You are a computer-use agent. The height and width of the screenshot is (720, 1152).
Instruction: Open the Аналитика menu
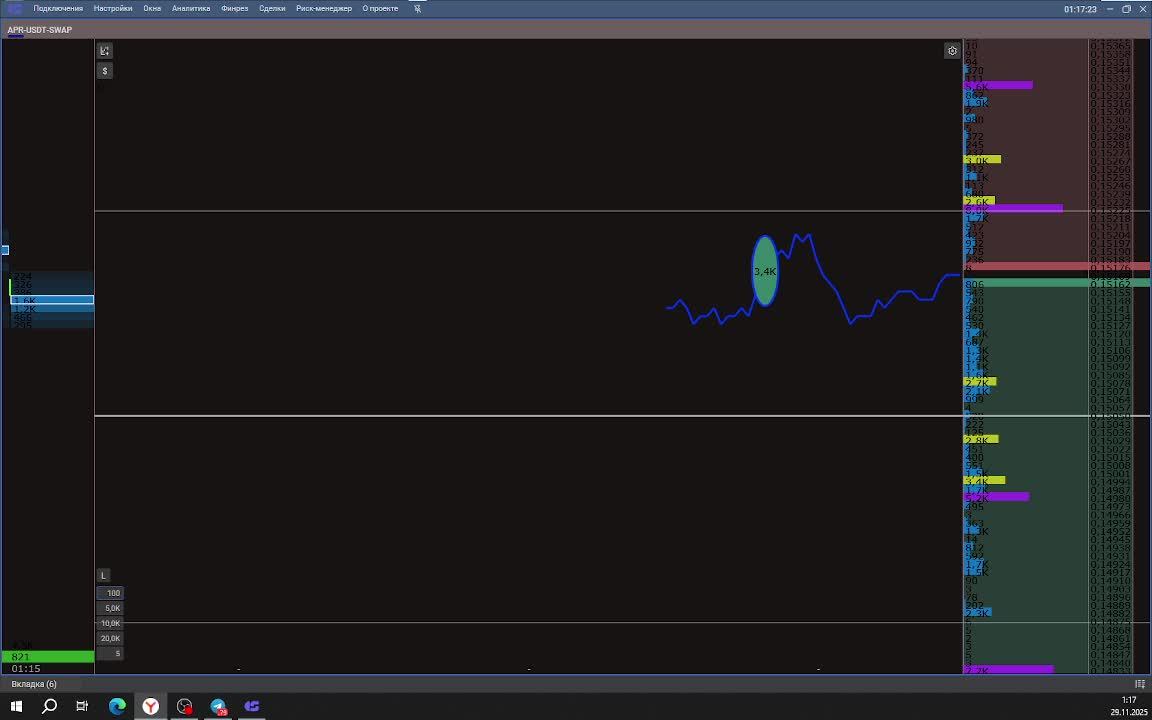coord(191,9)
